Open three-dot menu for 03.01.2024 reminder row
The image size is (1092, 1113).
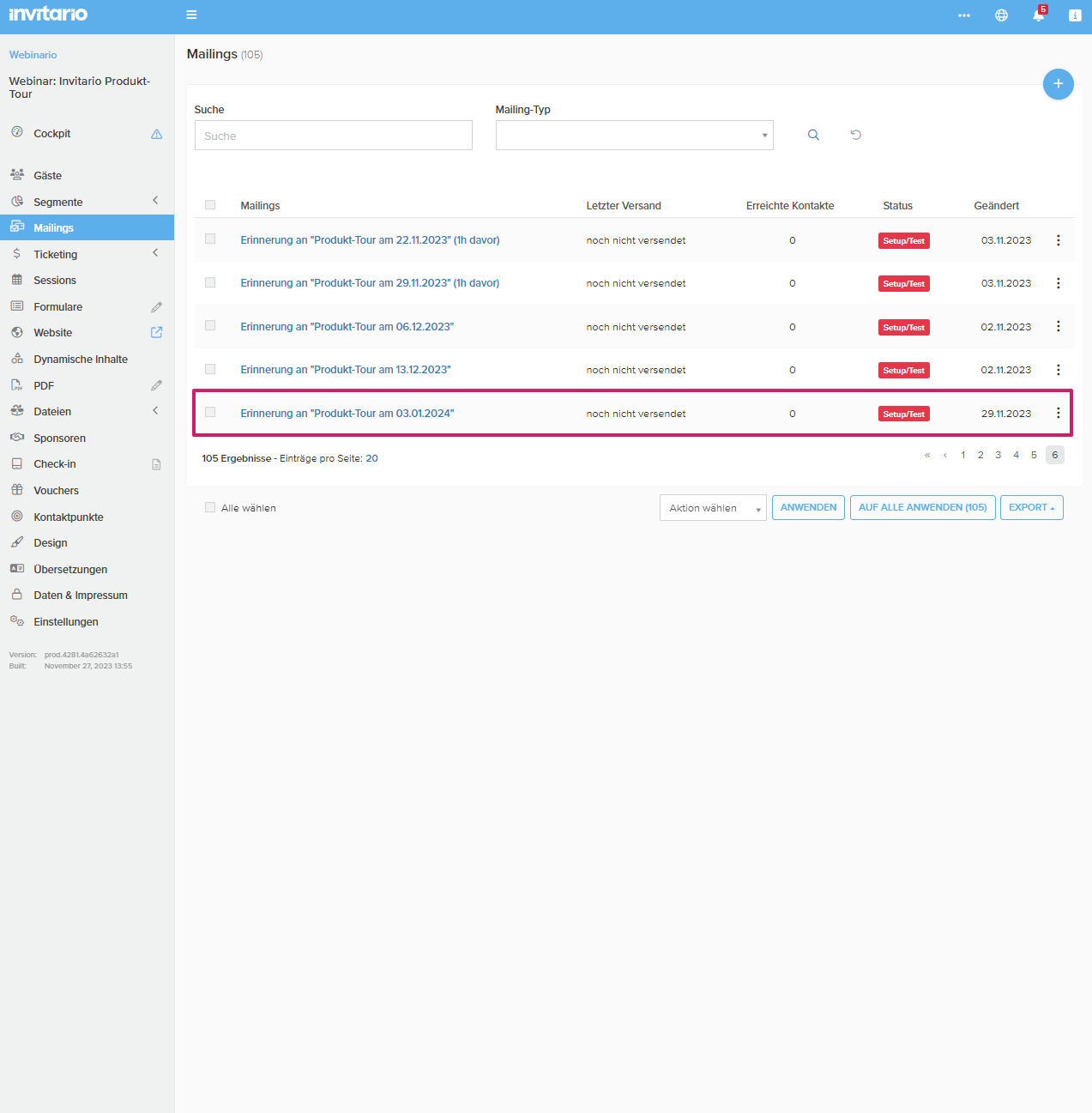(x=1058, y=414)
